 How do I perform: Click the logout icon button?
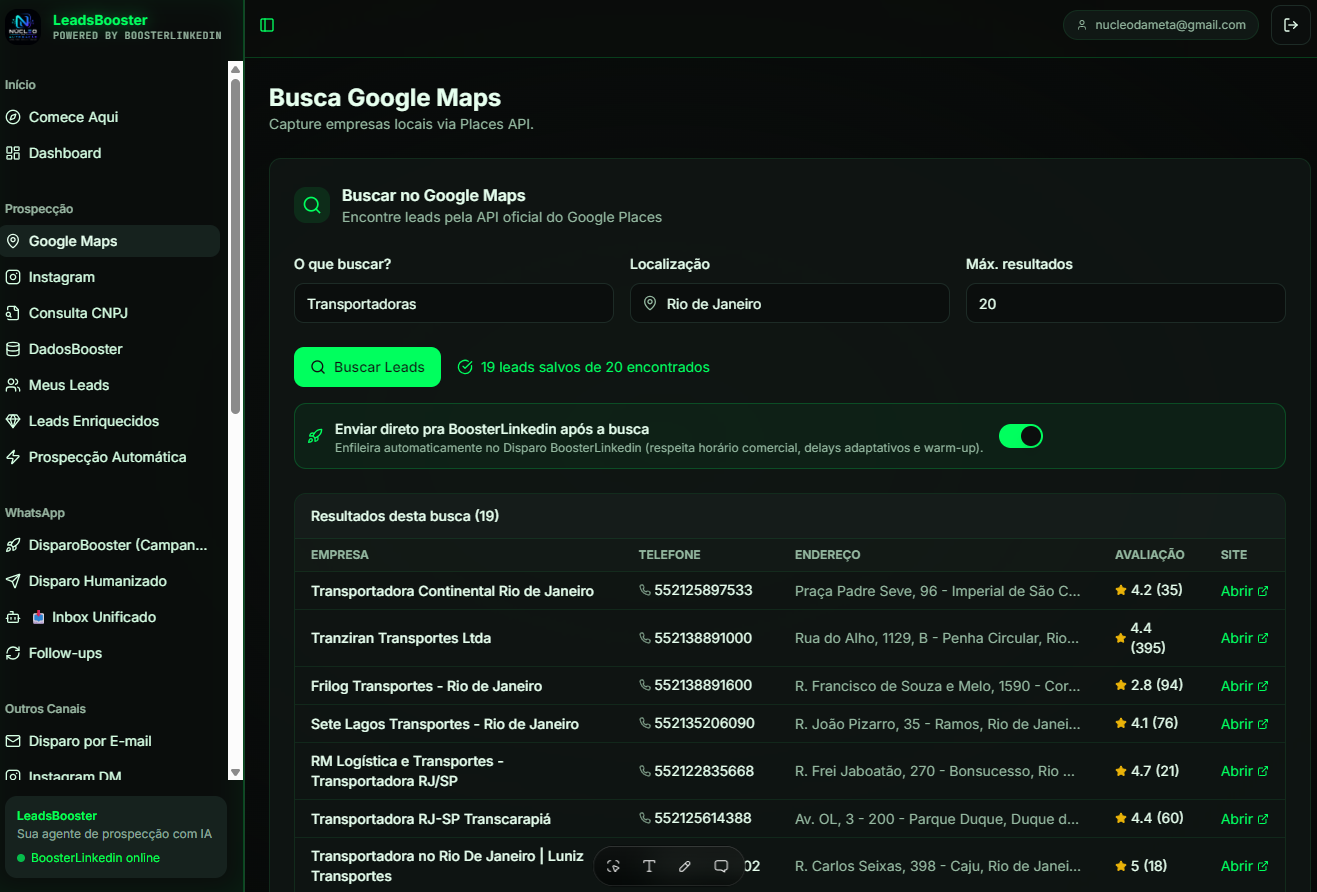1290,25
